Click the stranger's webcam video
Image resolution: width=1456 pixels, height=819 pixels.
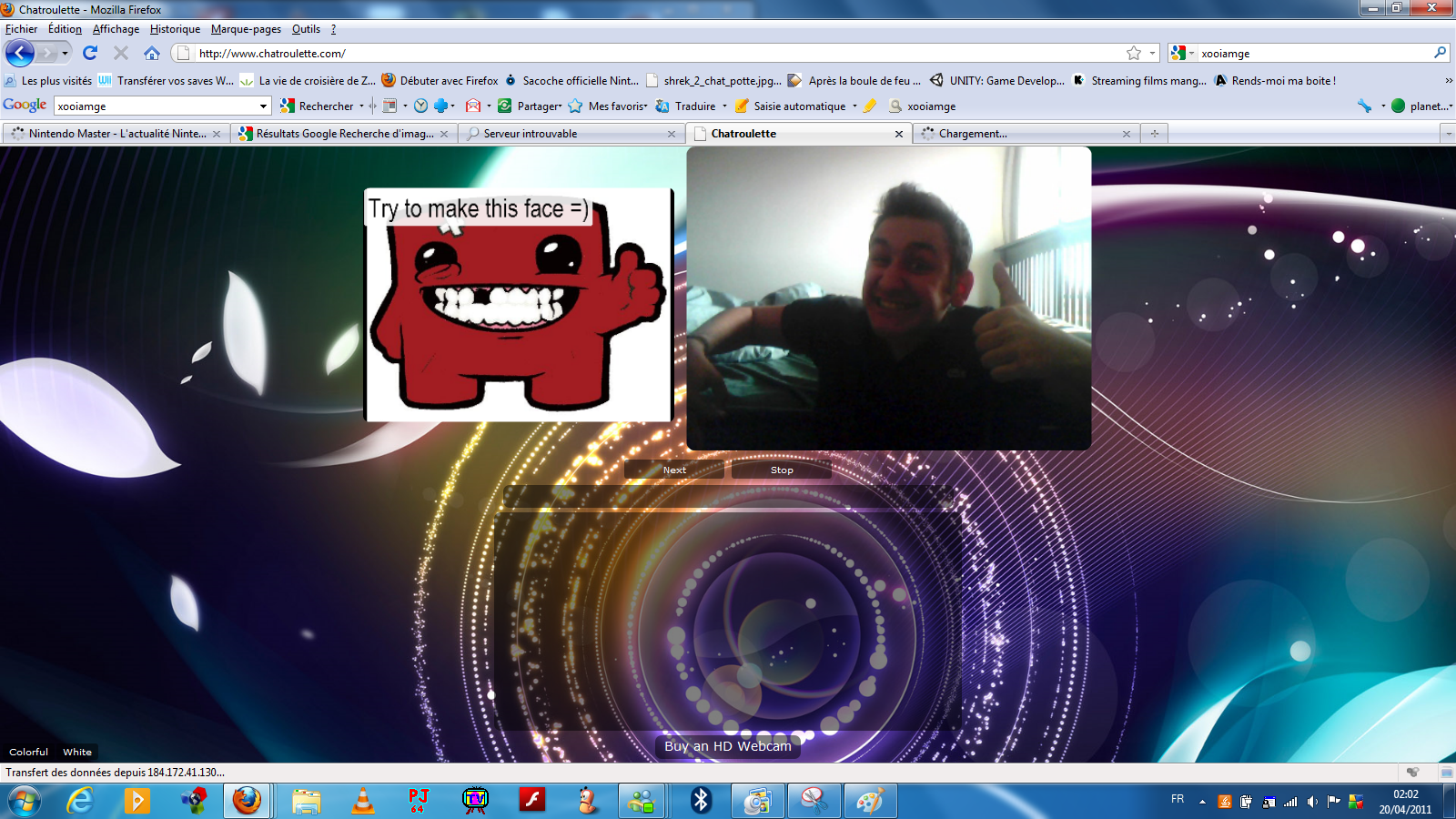click(889, 298)
